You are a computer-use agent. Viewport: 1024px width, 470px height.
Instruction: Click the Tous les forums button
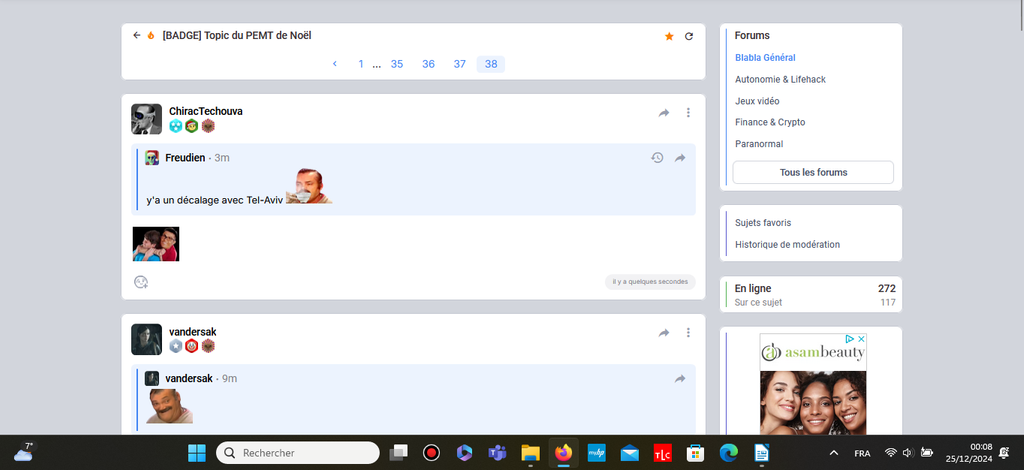pyautogui.click(x=813, y=172)
